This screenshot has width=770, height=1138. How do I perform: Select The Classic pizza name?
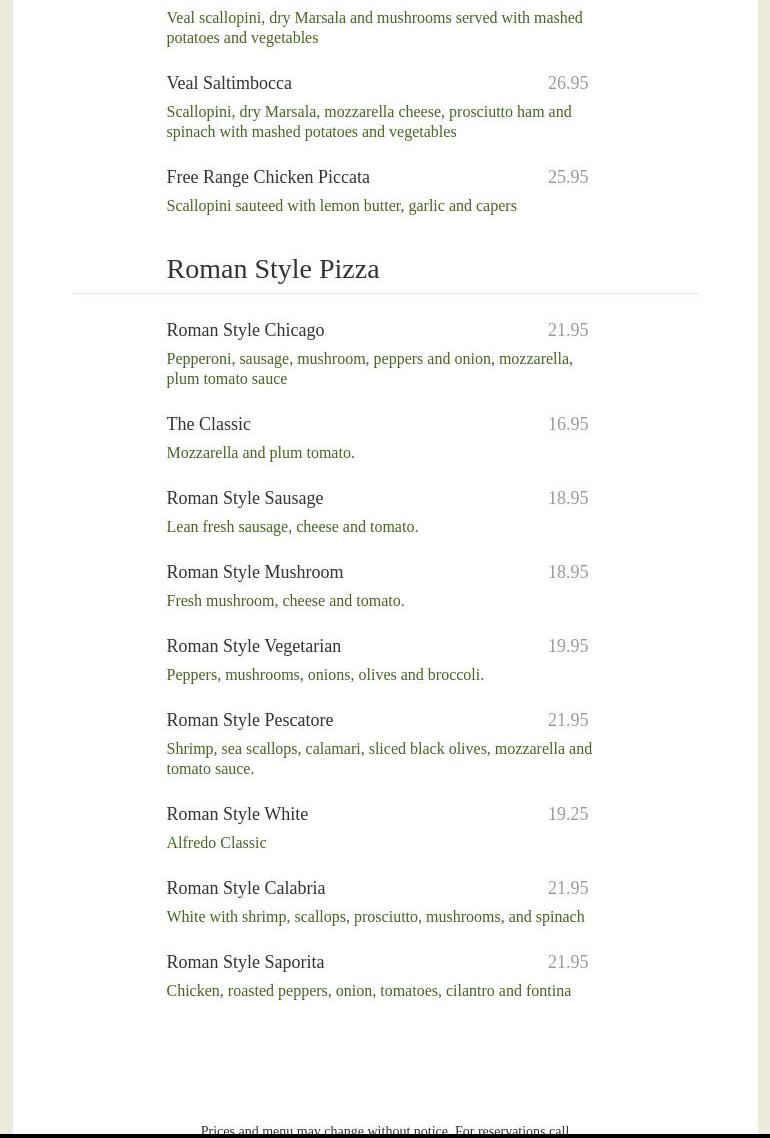pyautogui.click(x=208, y=424)
